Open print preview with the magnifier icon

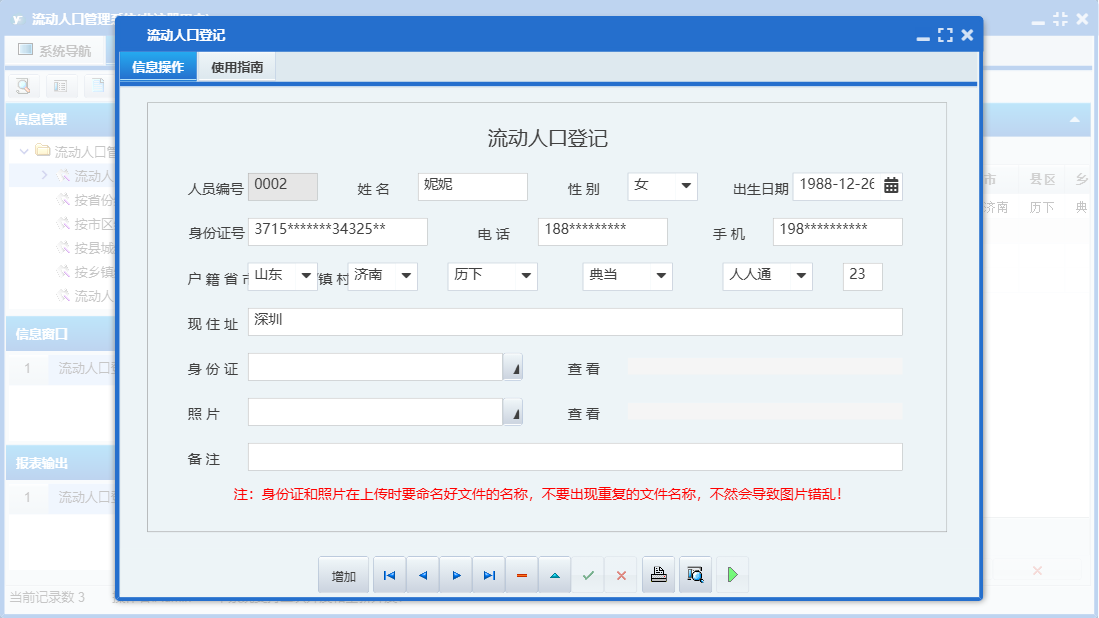tap(694, 574)
